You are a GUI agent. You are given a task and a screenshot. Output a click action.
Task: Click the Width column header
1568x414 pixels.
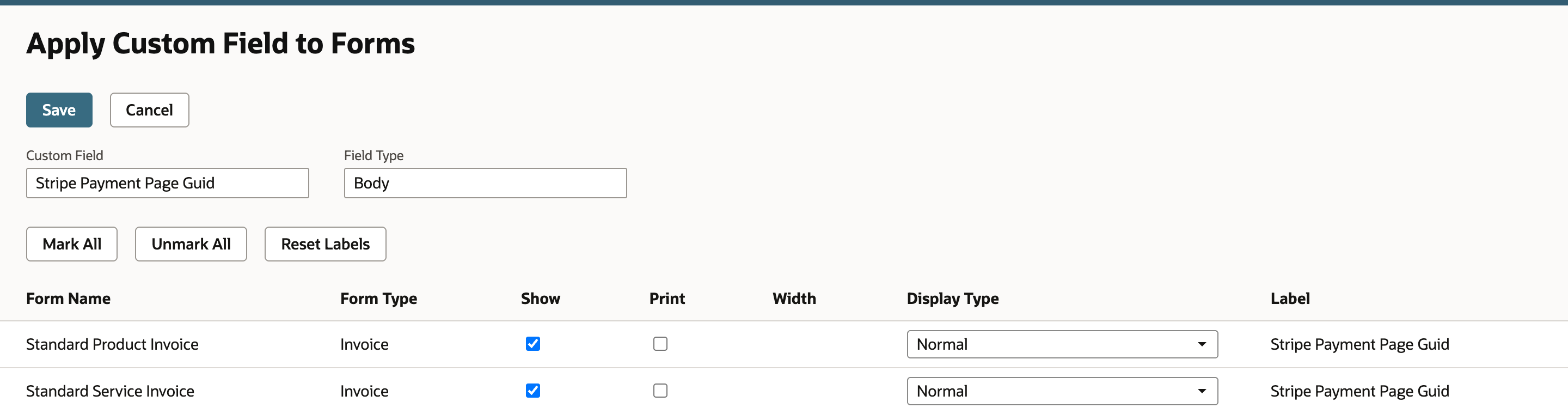coord(794,299)
